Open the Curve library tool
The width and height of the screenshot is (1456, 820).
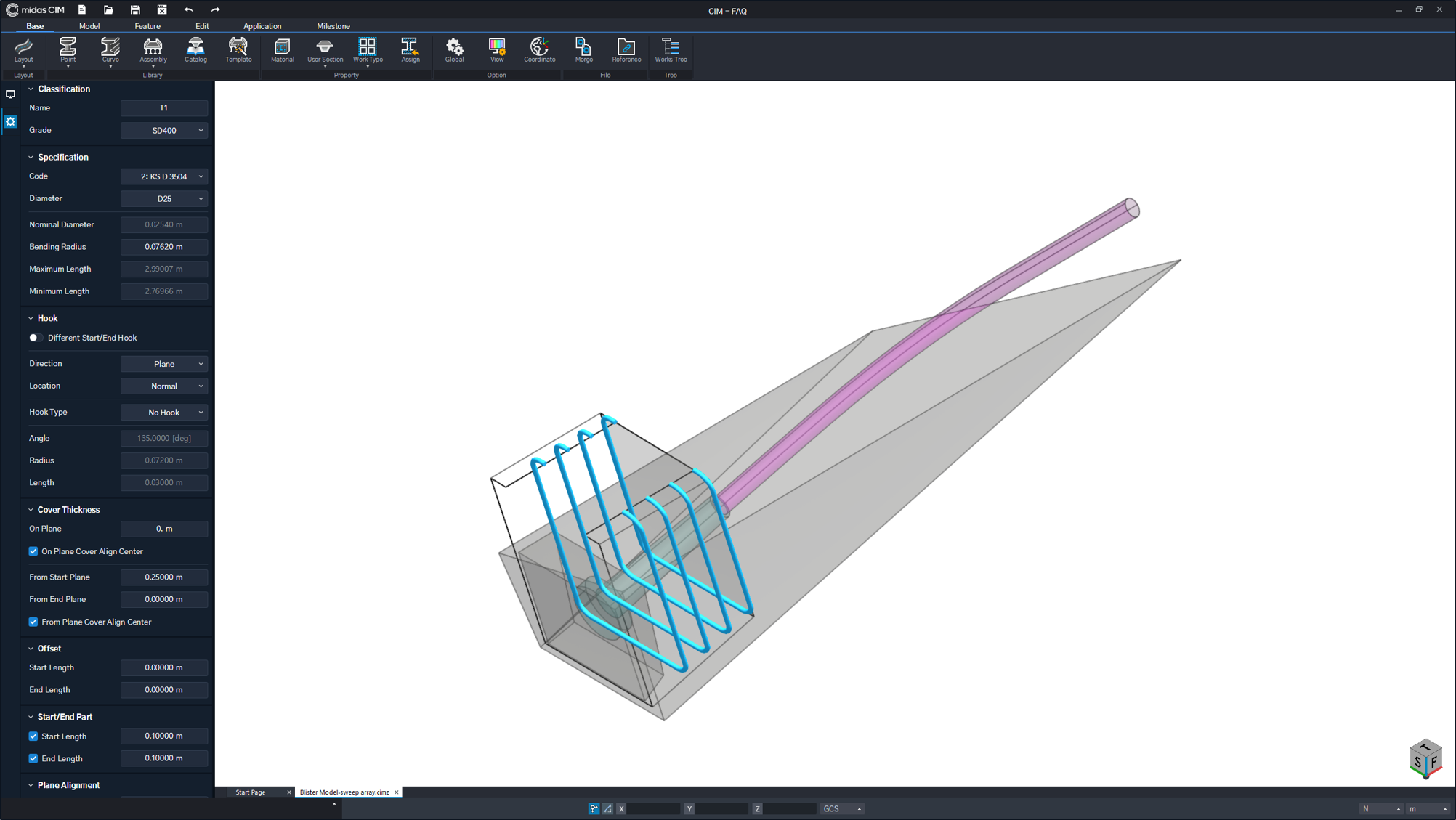110,50
